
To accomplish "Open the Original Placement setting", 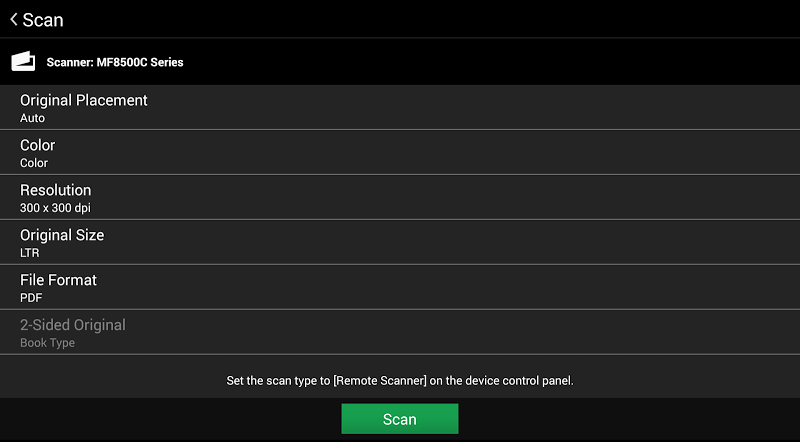I will tap(400, 108).
